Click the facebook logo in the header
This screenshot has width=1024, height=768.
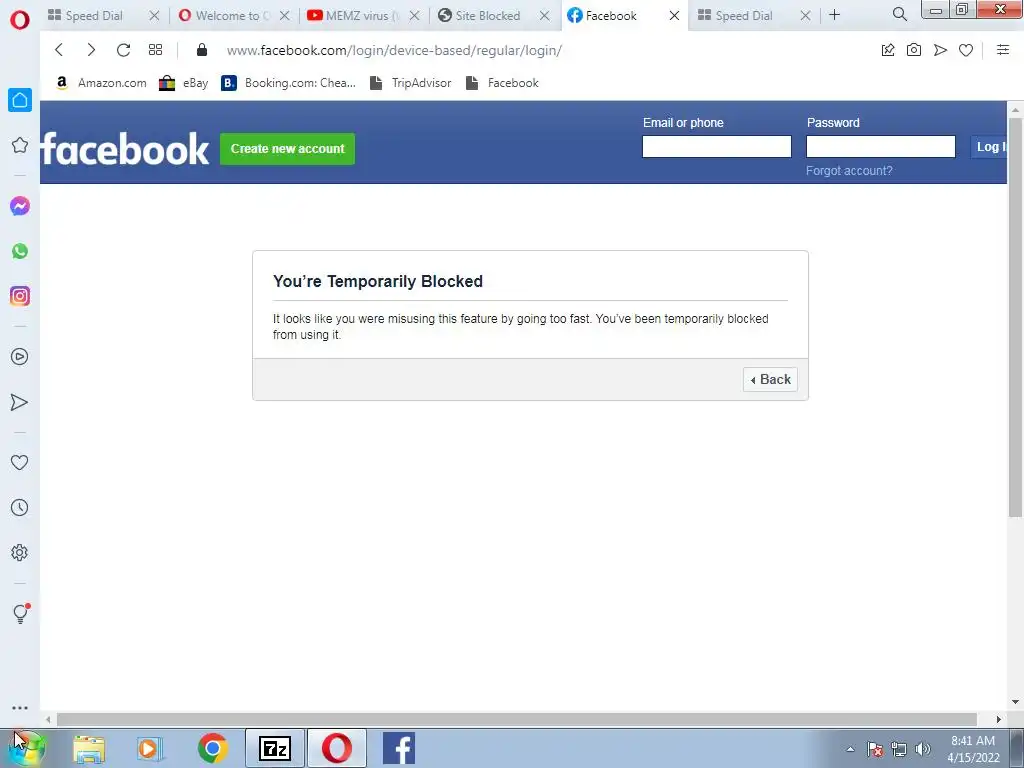pyautogui.click(x=125, y=150)
